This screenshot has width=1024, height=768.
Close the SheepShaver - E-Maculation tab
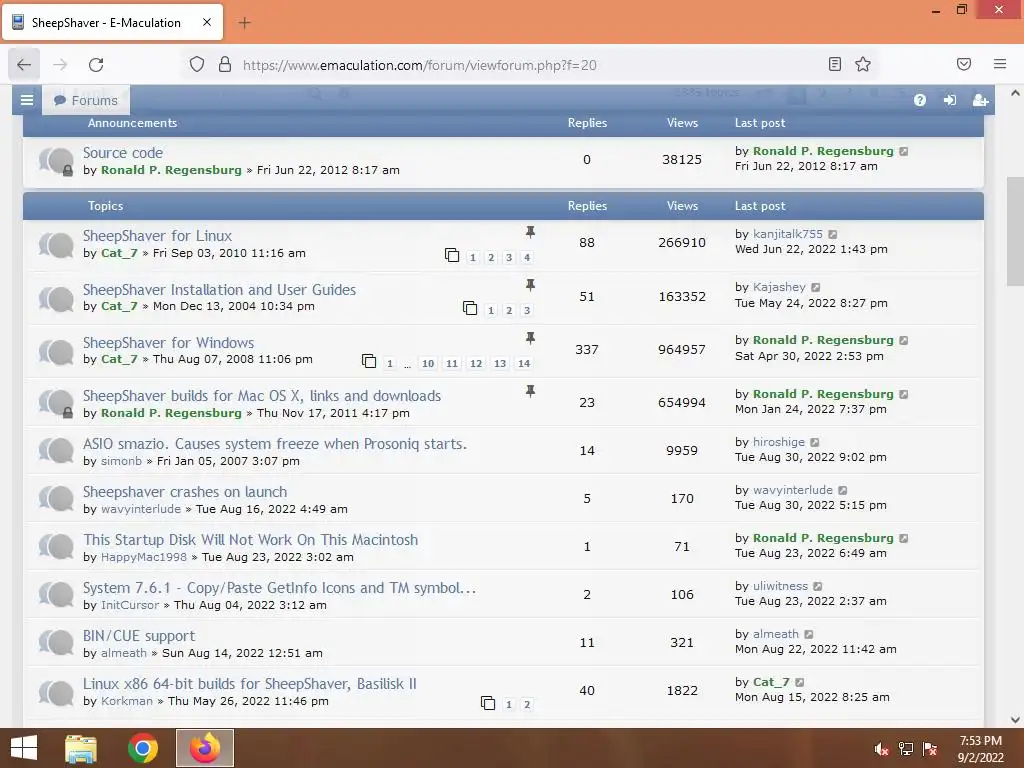(207, 22)
